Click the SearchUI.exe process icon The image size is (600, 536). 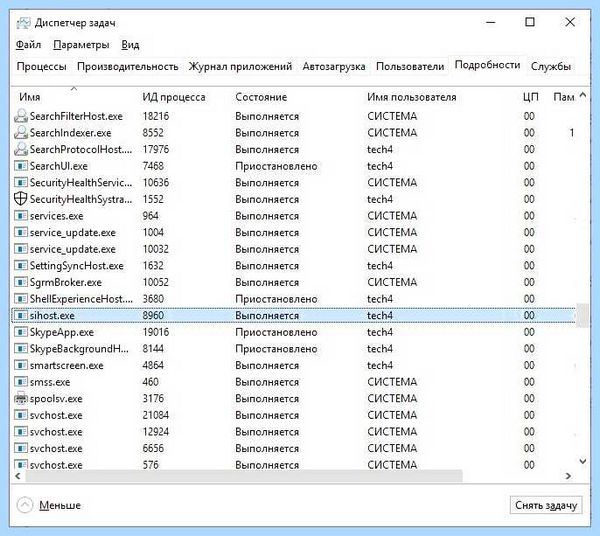pos(21,166)
